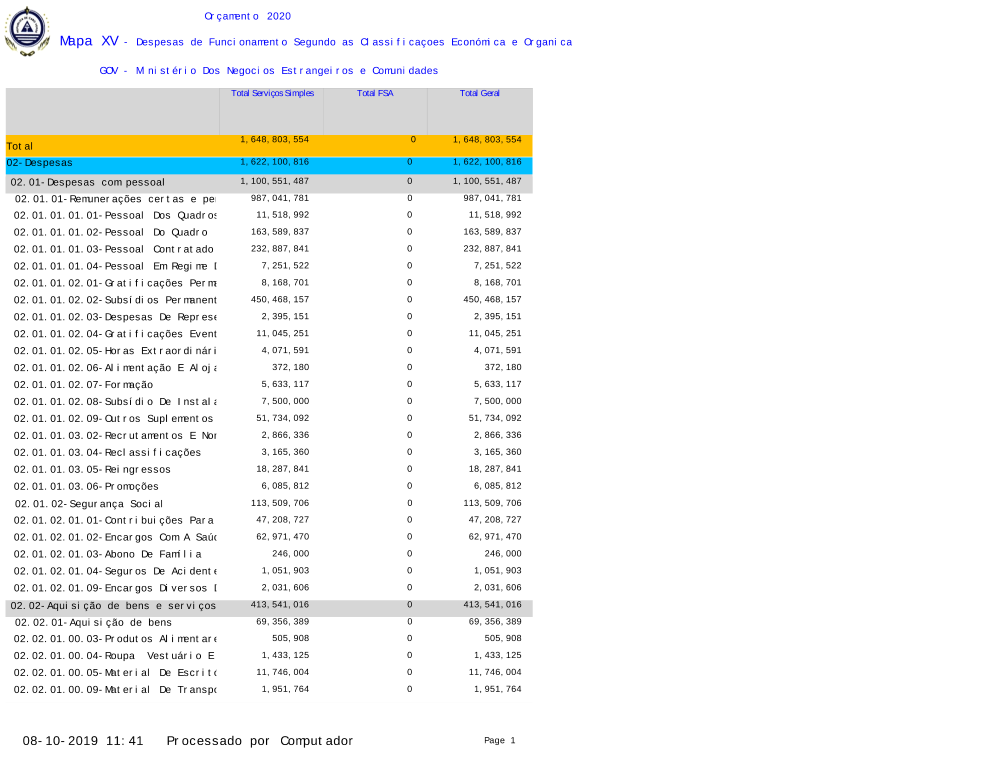Click the orange Total row label
1000x773 pixels.
pos(20,146)
